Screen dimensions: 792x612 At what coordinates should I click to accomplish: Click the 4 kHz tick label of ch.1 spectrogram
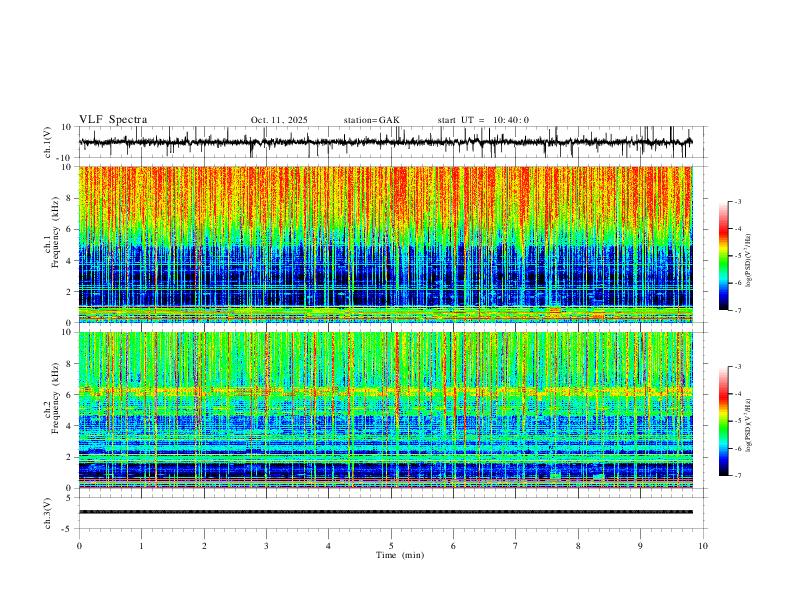click(x=70, y=261)
